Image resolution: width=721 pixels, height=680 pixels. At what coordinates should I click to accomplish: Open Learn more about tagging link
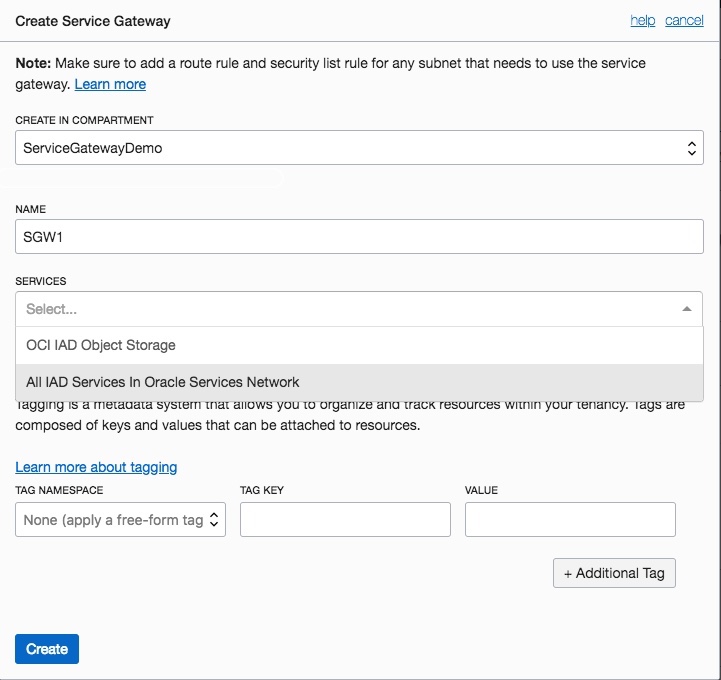(x=96, y=467)
